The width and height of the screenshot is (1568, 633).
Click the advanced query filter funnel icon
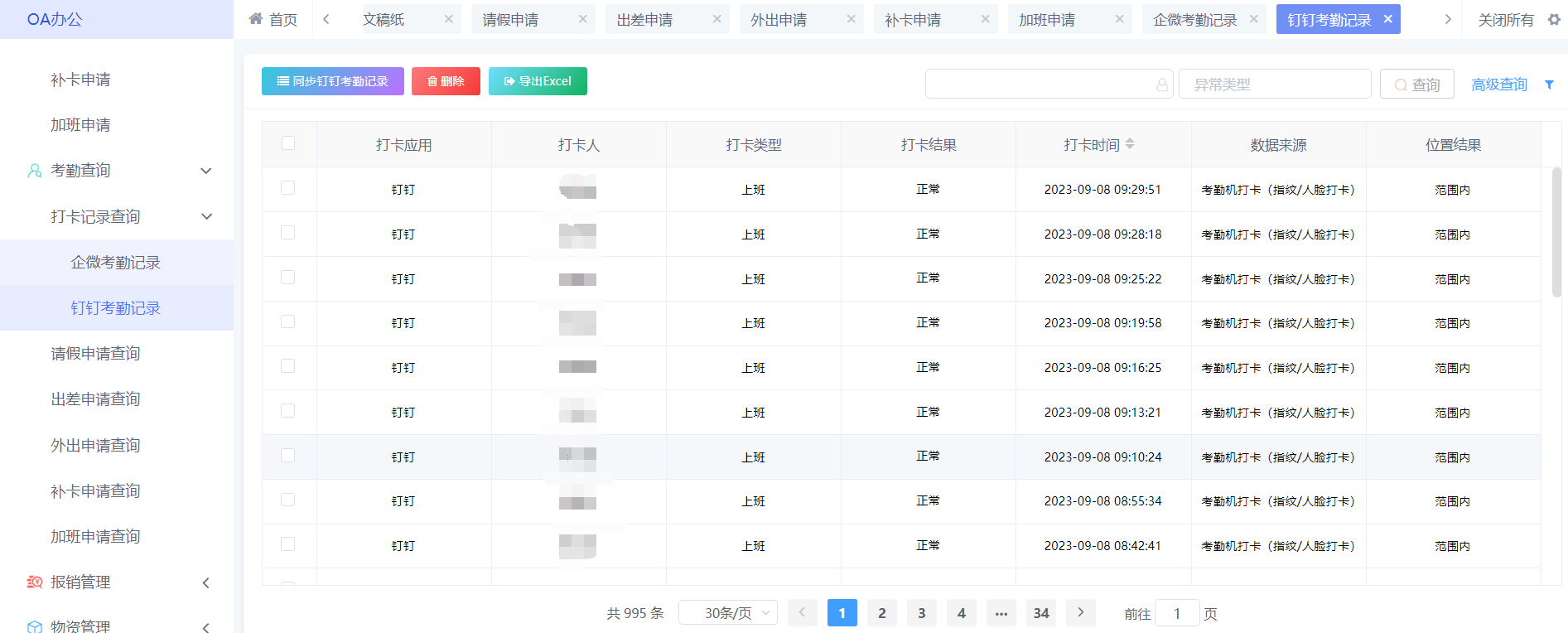pos(1549,85)
